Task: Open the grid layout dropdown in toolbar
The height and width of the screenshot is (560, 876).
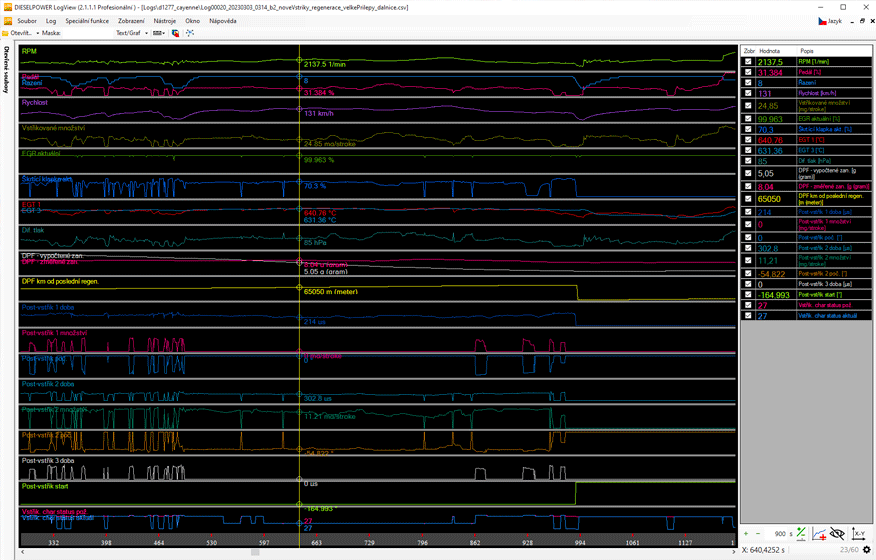Action: (159, 33)
